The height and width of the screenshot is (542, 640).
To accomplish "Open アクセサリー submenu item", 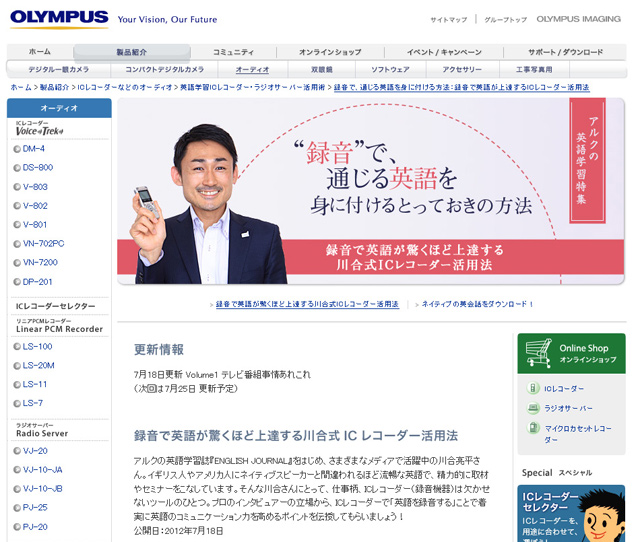I will (x=462, y=69).
